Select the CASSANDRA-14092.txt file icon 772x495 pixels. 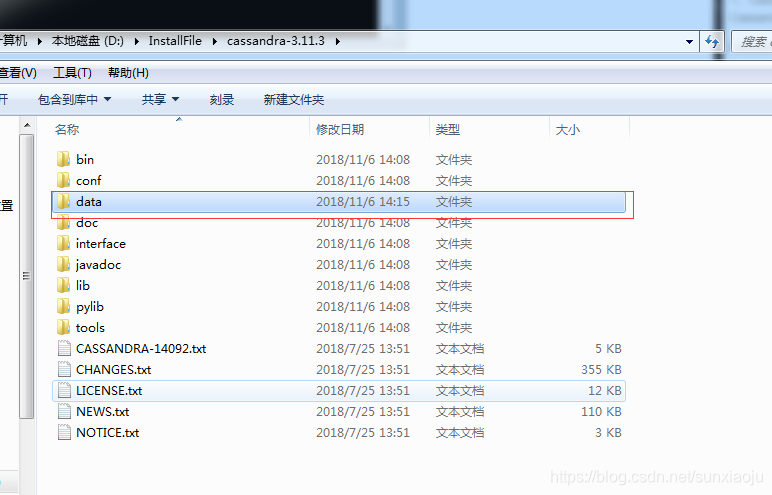coord(64,349)
